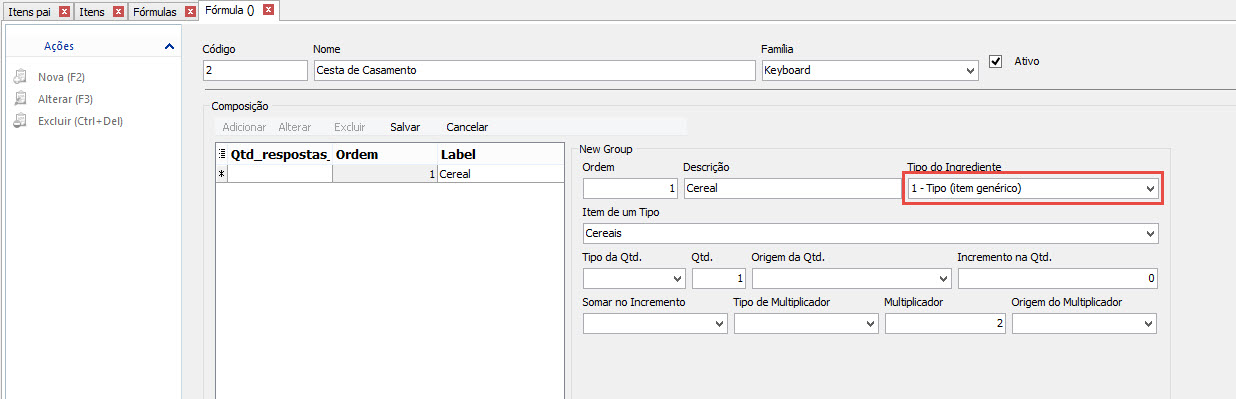1236x399 pixels.
Task: Click the Multiplicador input field
Action: click(945, 324)
